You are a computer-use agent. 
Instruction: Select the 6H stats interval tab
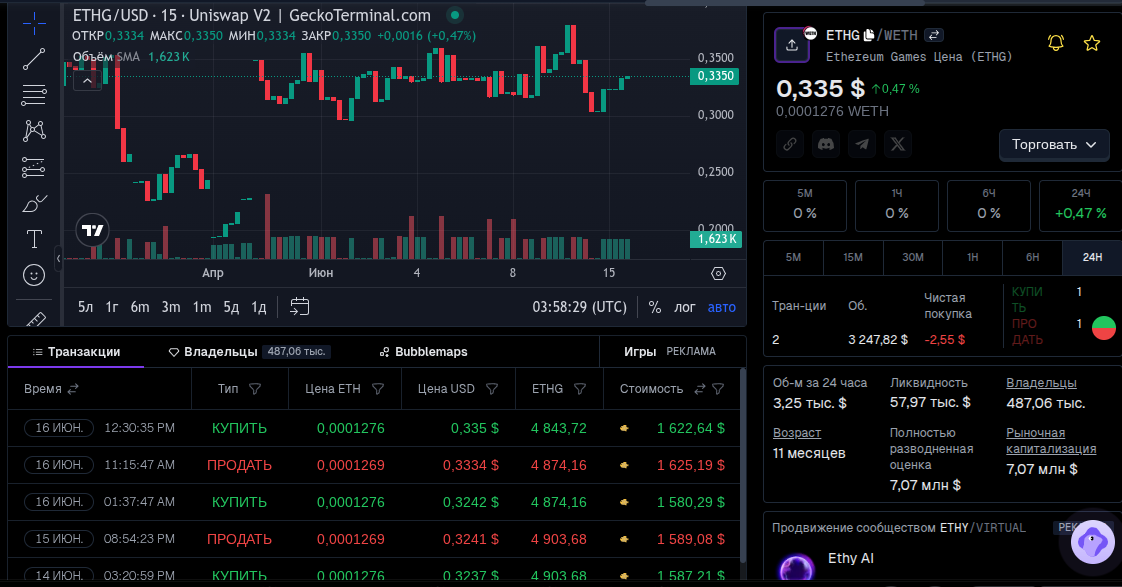click(1033, 257)
